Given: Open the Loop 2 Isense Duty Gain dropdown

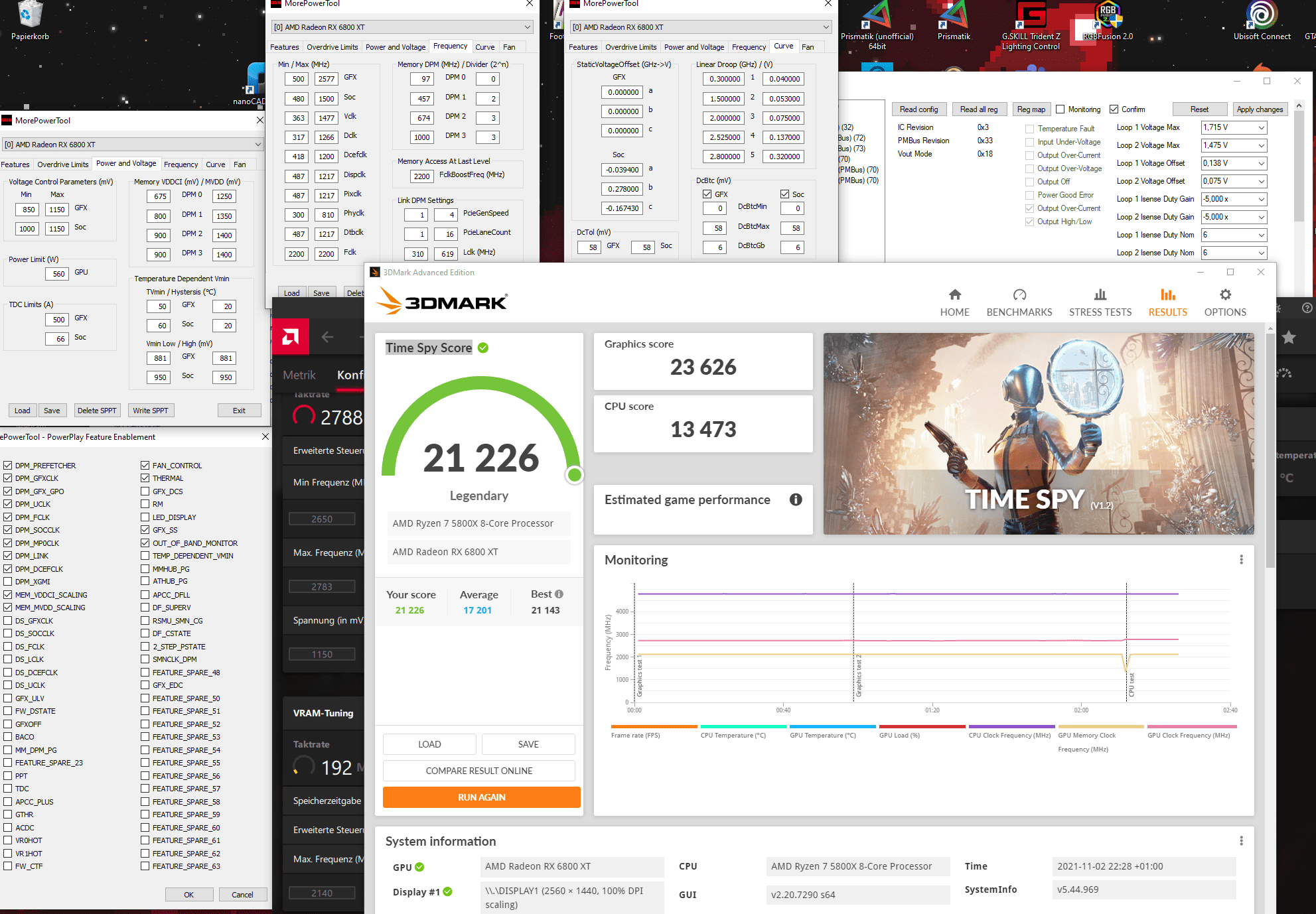Looking at the screenshot, I should coord(1260,217).
